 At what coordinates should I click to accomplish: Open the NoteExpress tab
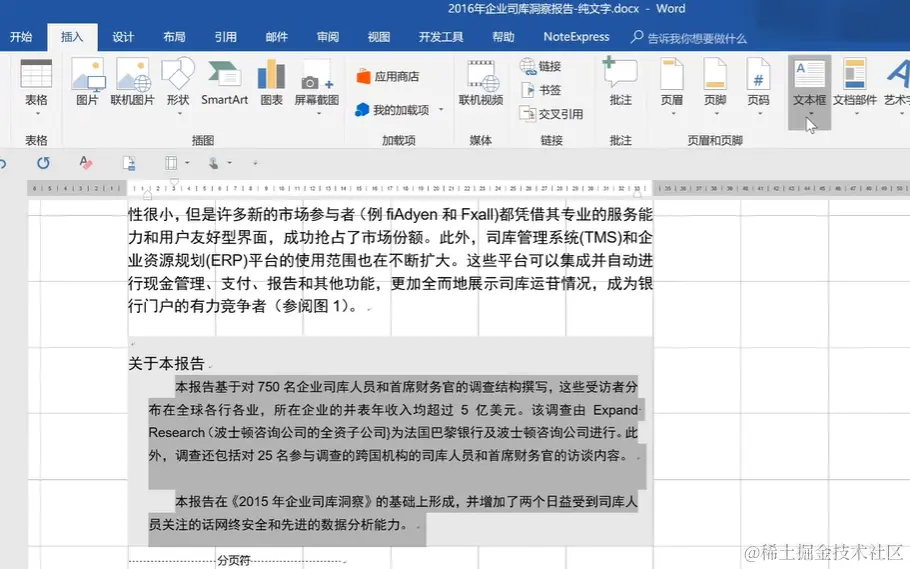576,37
